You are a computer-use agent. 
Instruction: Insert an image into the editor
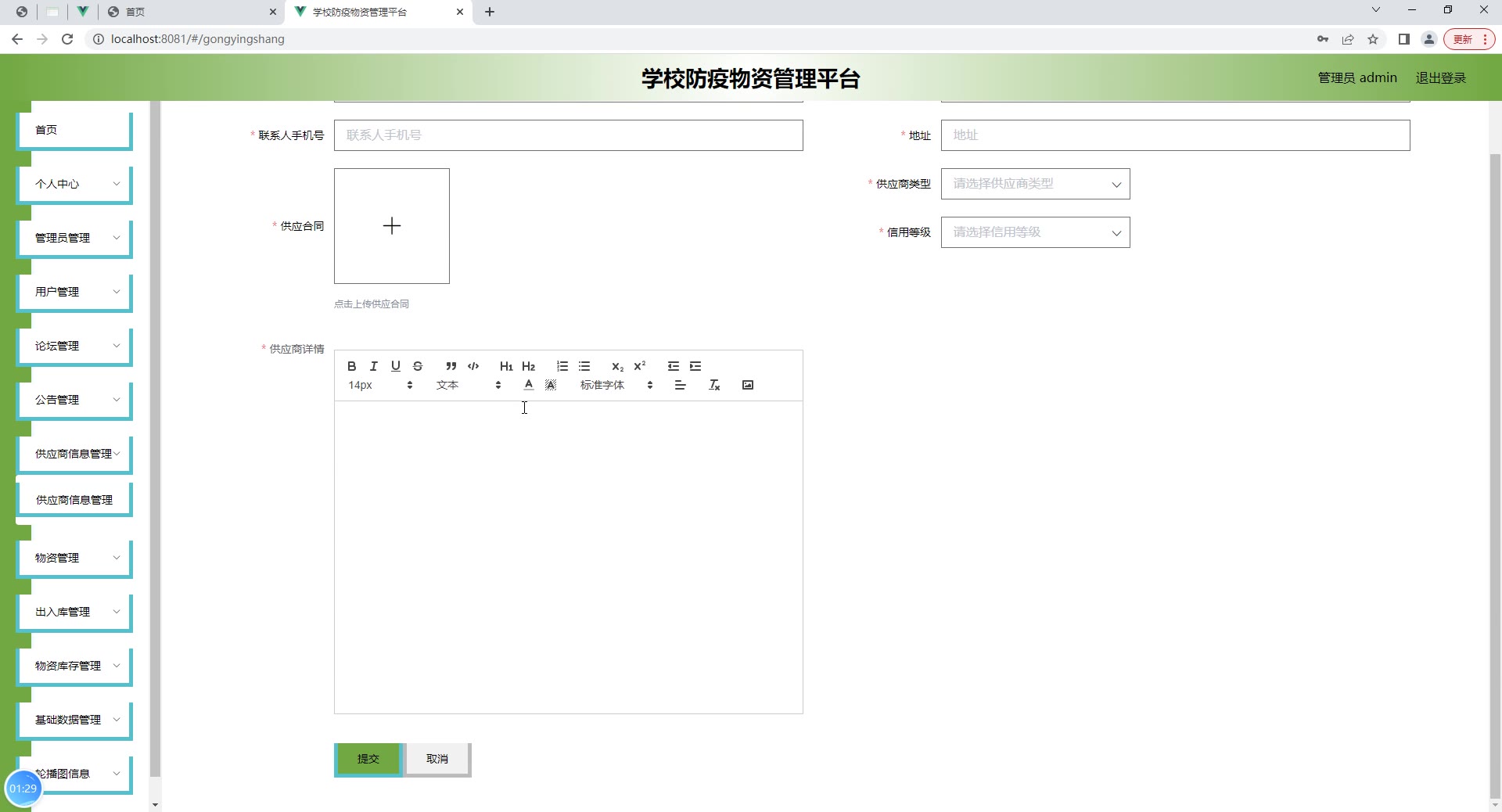tap(748, 385)
